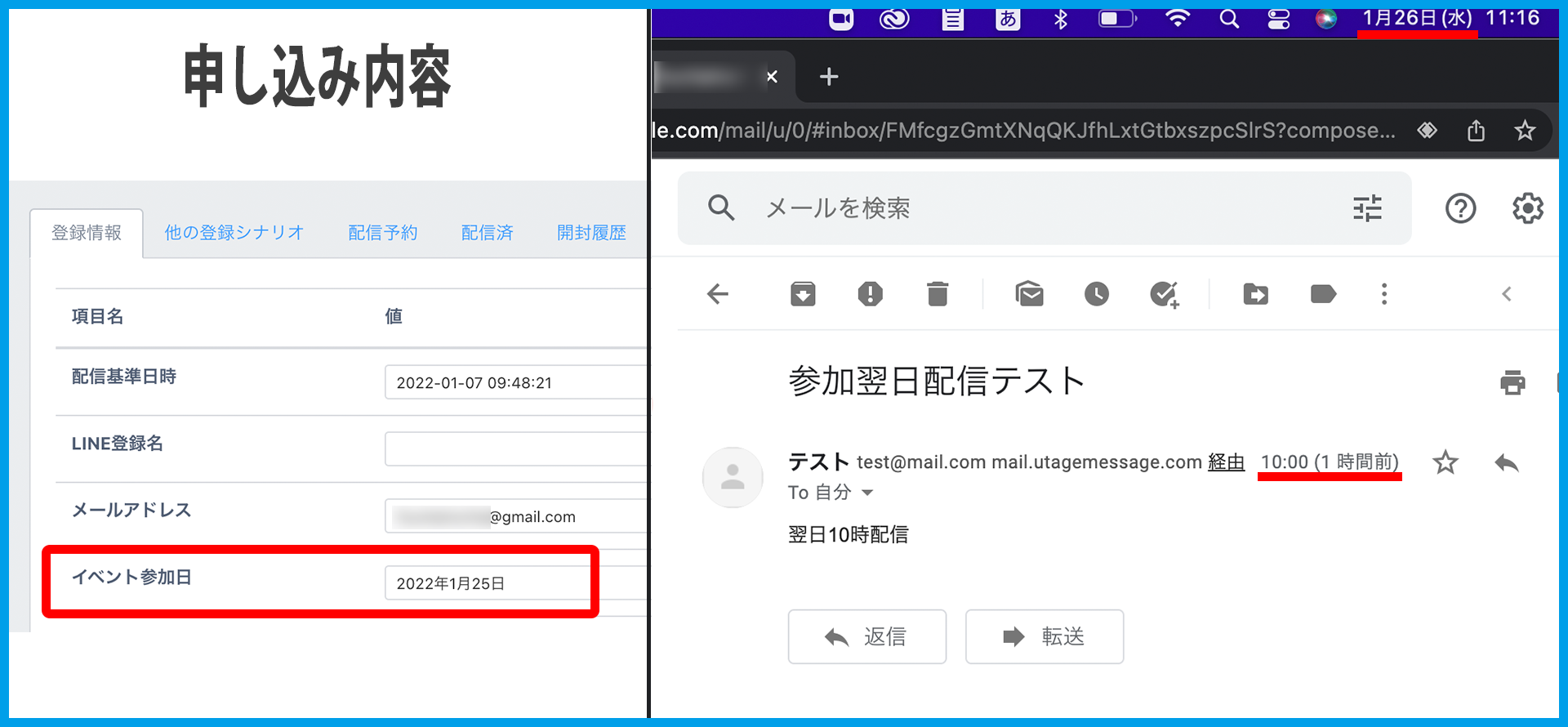Delete this email with trash icon
Viewport: 1568px width, 727px height.
938,294
